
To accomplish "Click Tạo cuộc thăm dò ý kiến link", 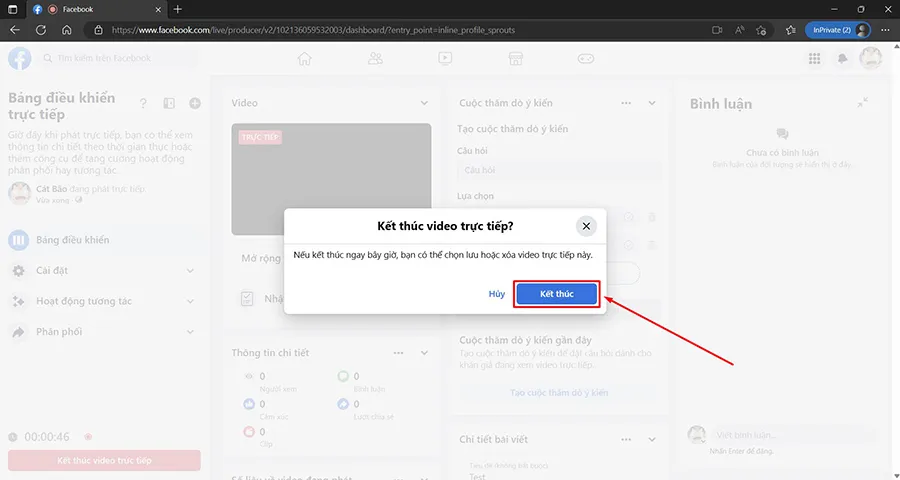I will (559, 393).
